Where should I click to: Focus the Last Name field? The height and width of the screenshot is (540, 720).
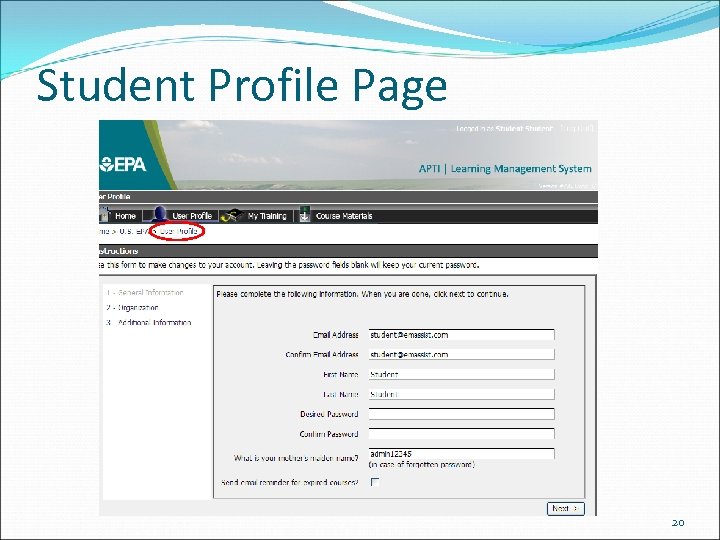(461, 394)
